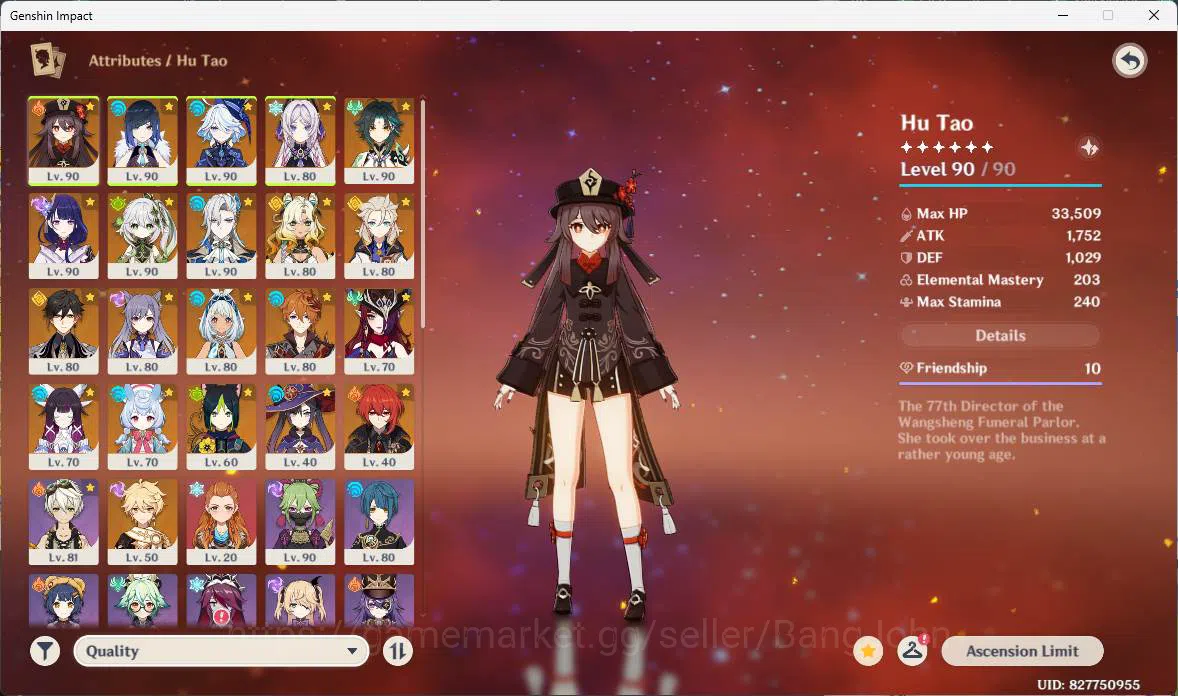Click the Elemental Mastery 203 stat
The height and width of the screenshot is (696, 1178).
point(1000,280)
